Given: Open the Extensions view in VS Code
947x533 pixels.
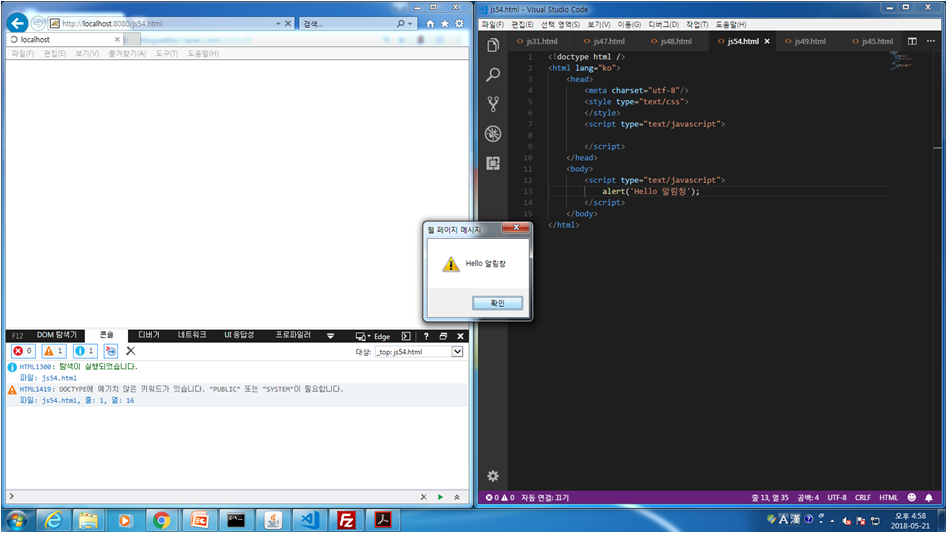Looking at the screenshot, I should [493, 163].
